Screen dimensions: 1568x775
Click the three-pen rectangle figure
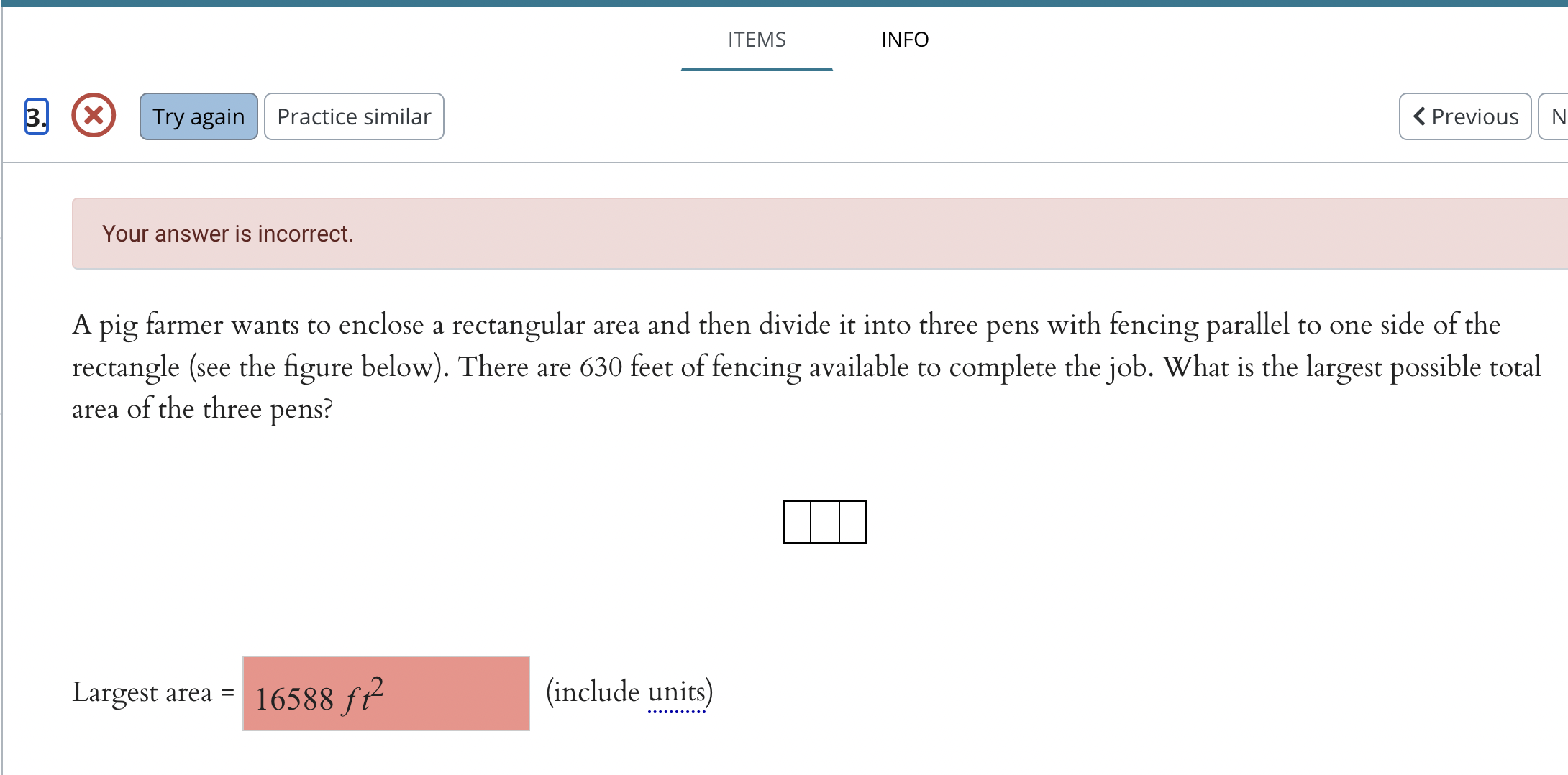(824, 522)
